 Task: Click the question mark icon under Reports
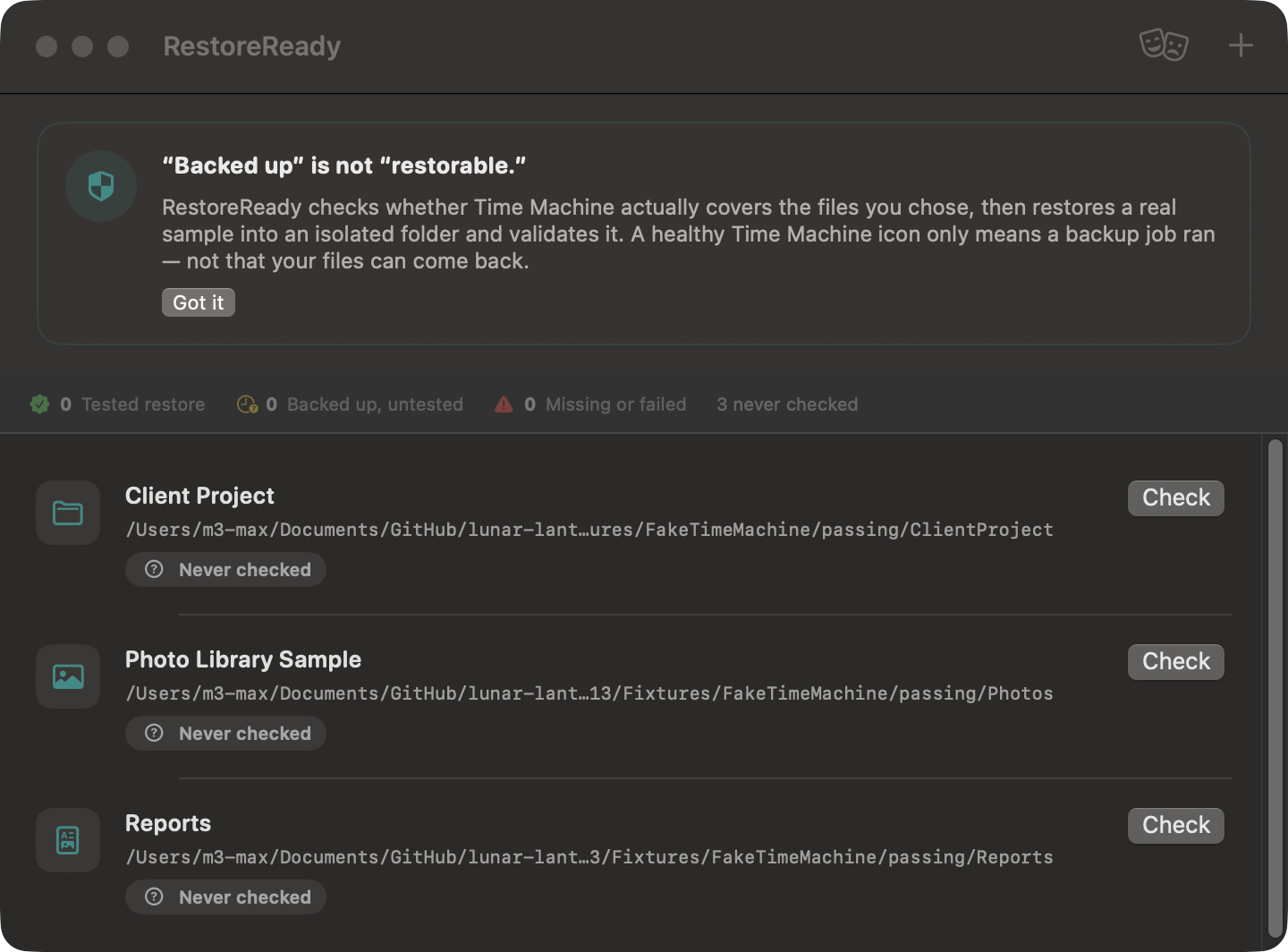[x=154, y=897]
